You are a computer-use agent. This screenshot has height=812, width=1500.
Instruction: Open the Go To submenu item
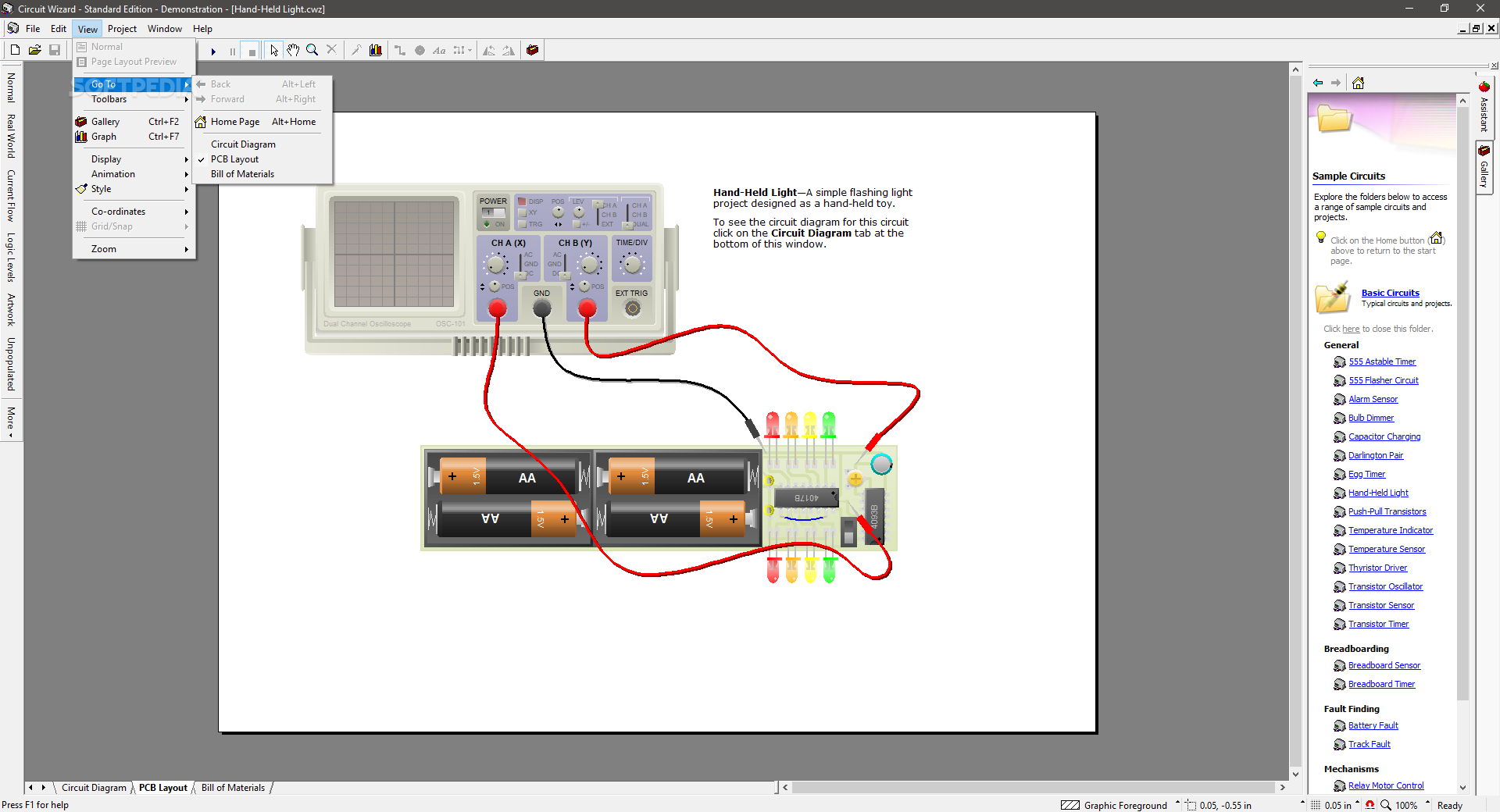coord(134,84)
